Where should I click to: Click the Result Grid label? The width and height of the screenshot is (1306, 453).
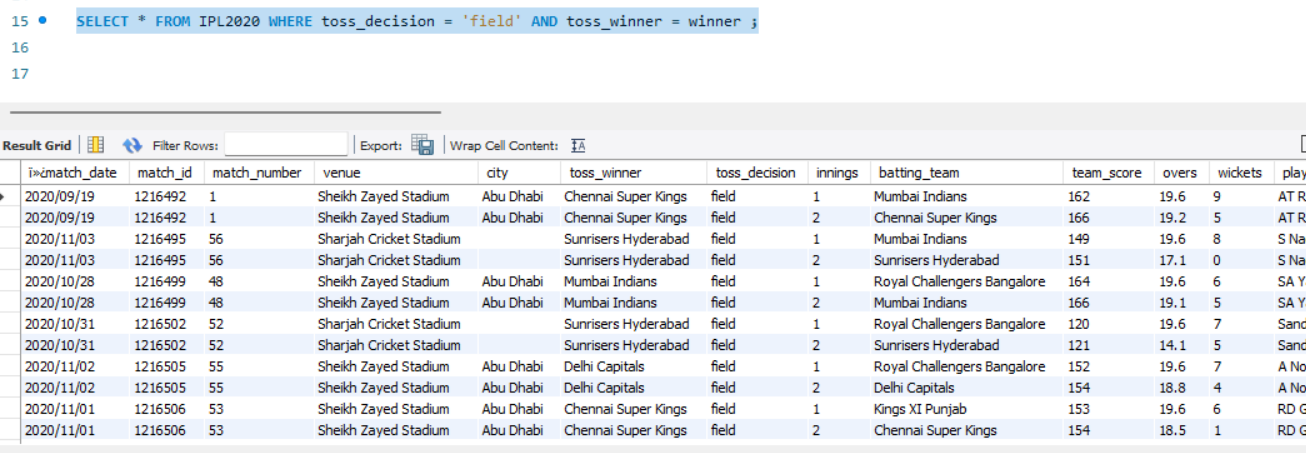[37, 146]
